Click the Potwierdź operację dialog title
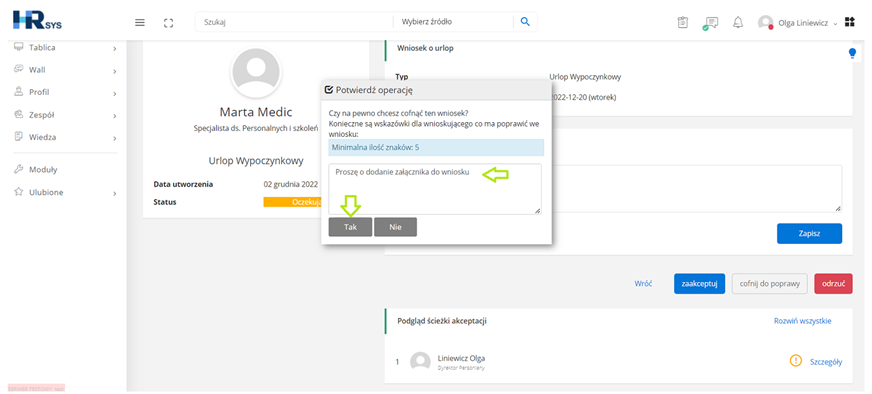This screenshot has height=394, width=872. 374,89
